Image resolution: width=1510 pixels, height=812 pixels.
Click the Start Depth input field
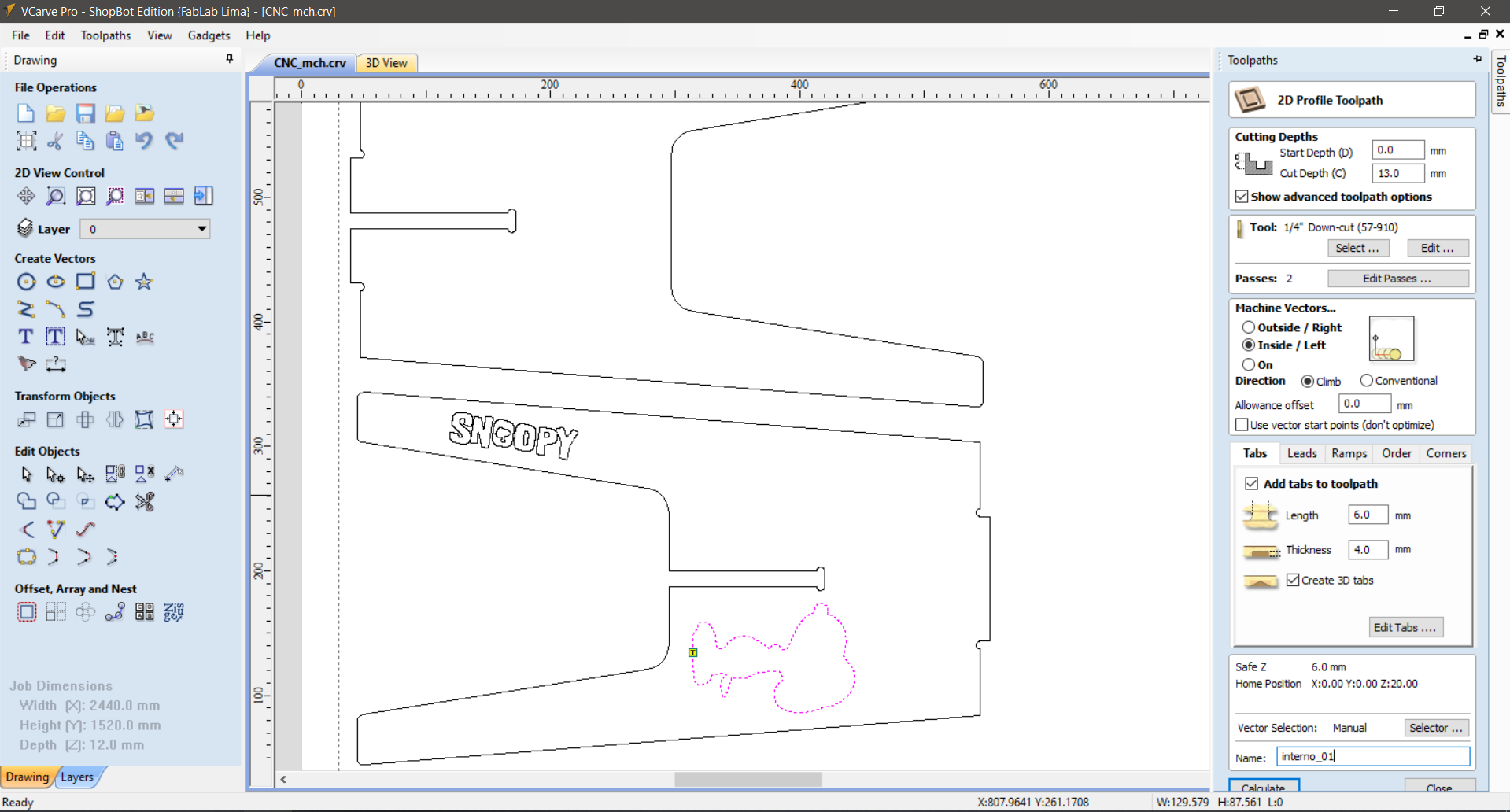[1398, 149]
